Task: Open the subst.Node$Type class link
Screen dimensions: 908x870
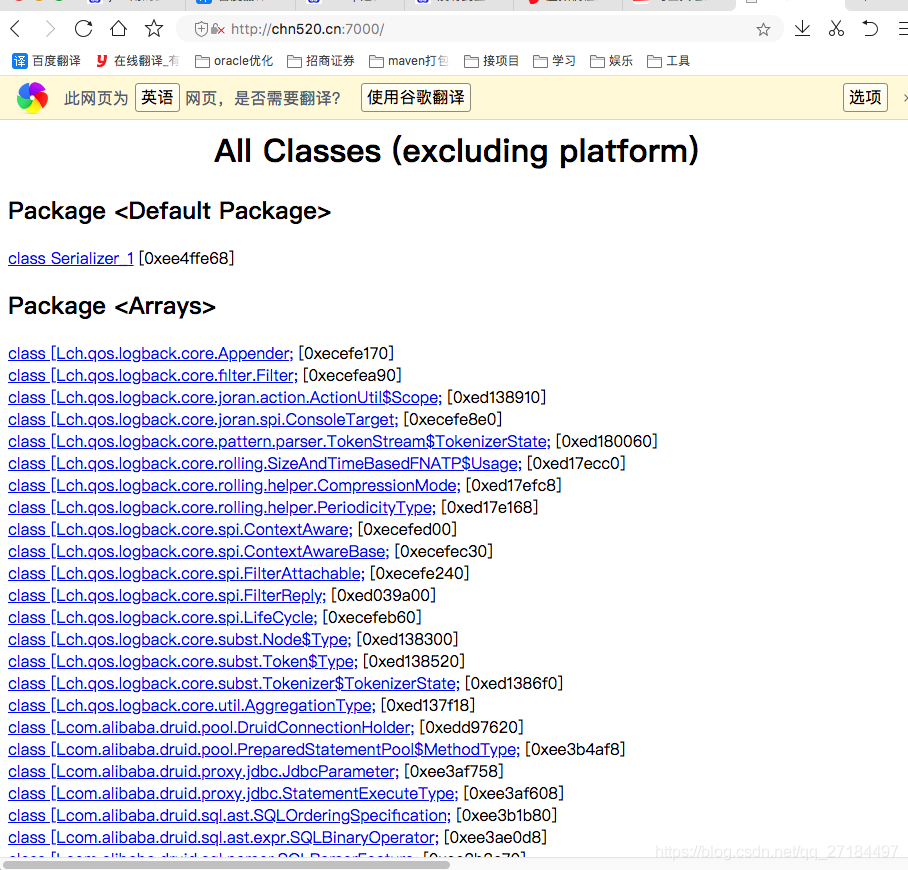Action: point(180,639)
